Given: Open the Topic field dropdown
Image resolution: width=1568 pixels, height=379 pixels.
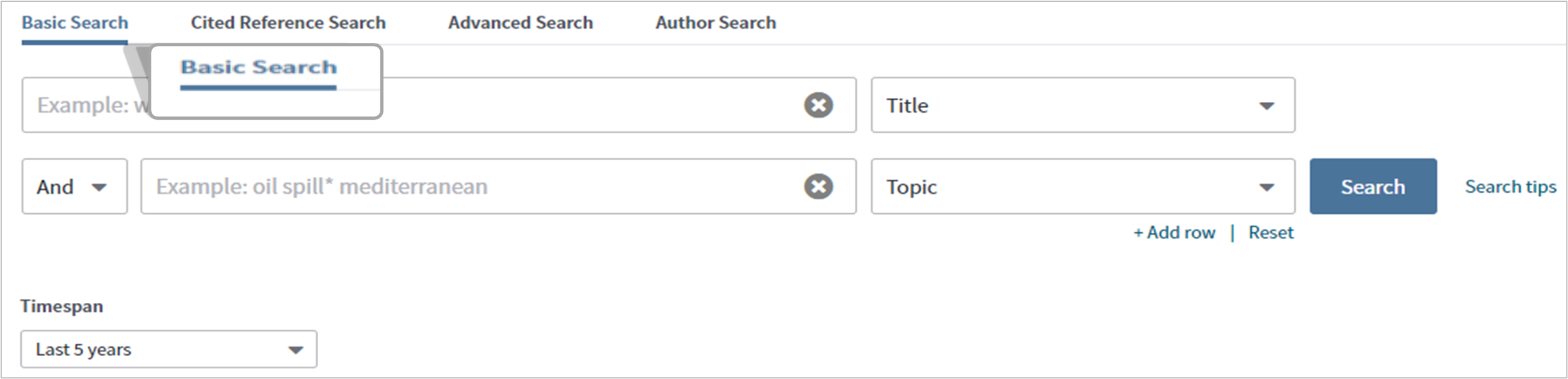Looking at the screenshot, I should 1082,186.
